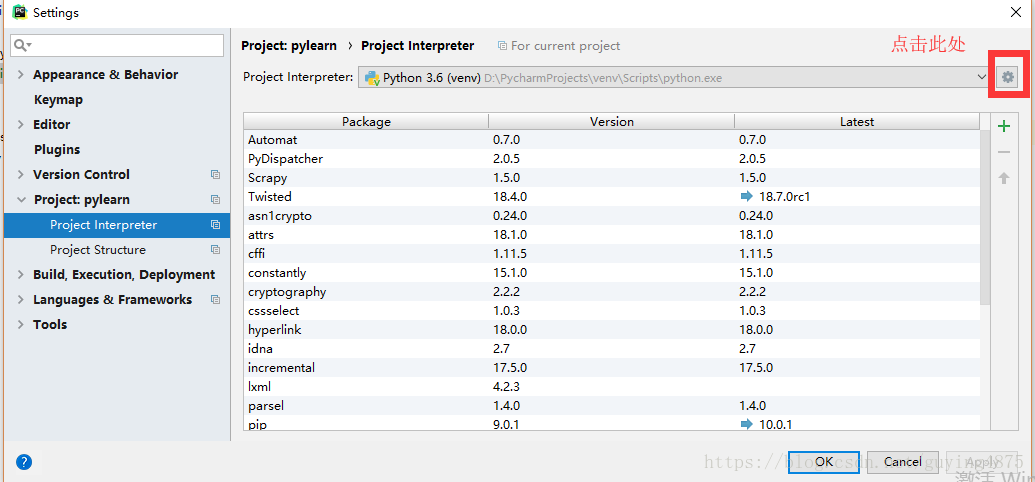Click the blue help question mark icon

tap(24, 462)
